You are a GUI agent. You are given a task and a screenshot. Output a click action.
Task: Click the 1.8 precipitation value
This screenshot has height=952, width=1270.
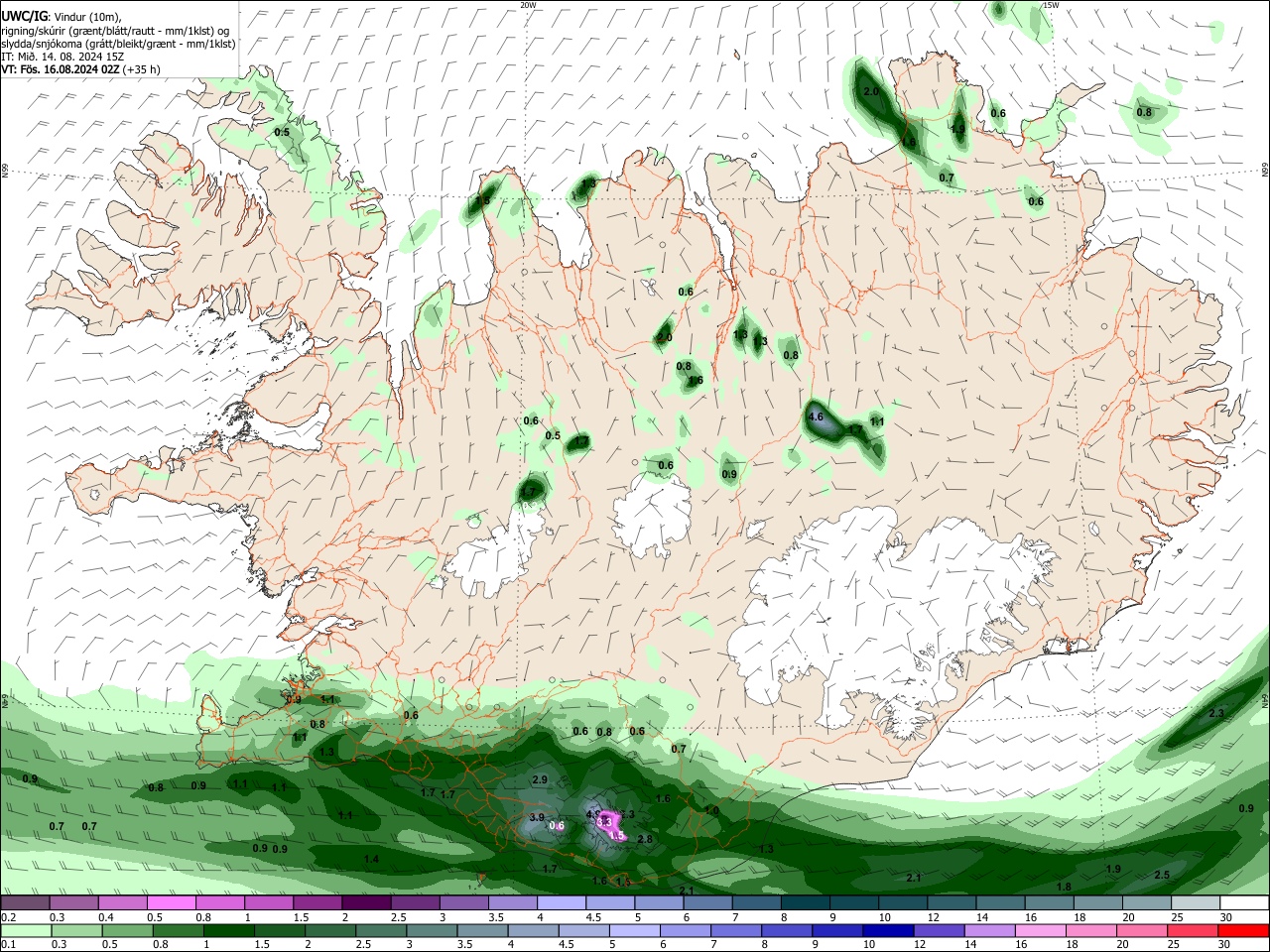(1064, 887)
